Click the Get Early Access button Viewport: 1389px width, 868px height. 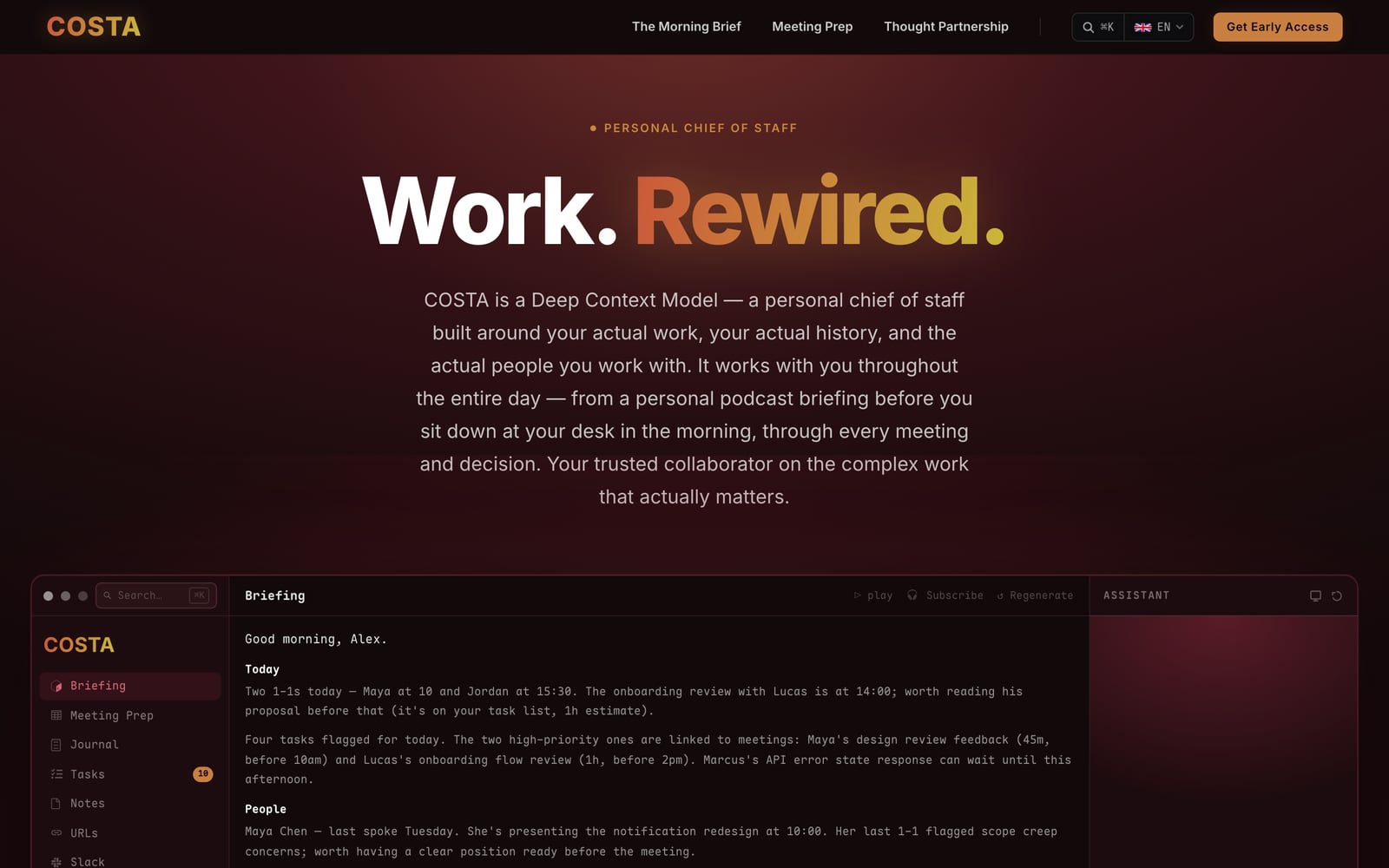pyautogui.click(x=1277, y=27)
